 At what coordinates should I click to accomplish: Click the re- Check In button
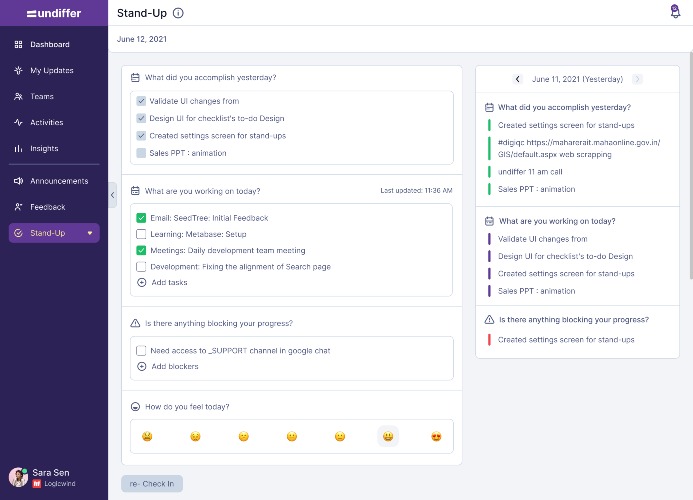click(152, 484)
